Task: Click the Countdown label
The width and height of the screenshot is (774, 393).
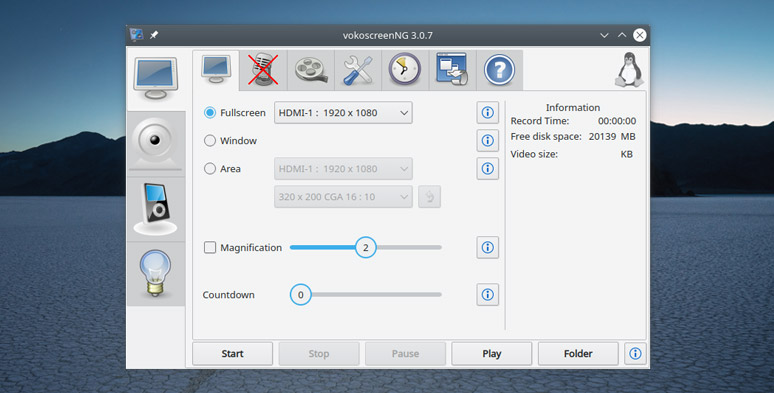Action: click(x=229, y=295)
